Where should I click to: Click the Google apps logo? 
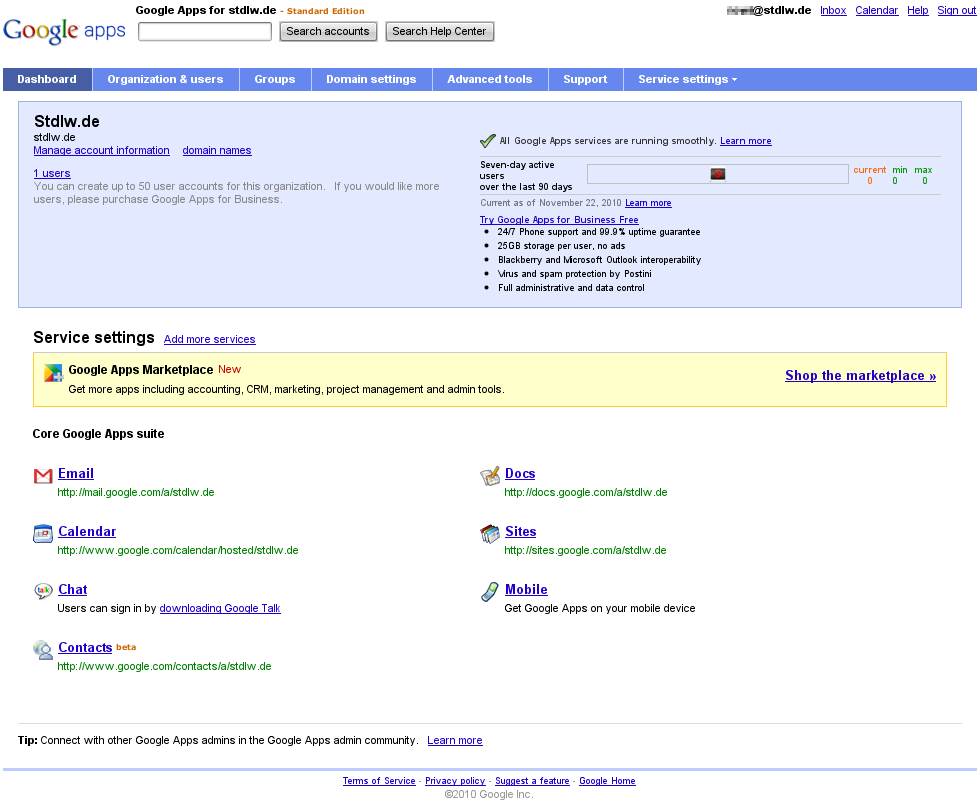[x=64, y=31]
